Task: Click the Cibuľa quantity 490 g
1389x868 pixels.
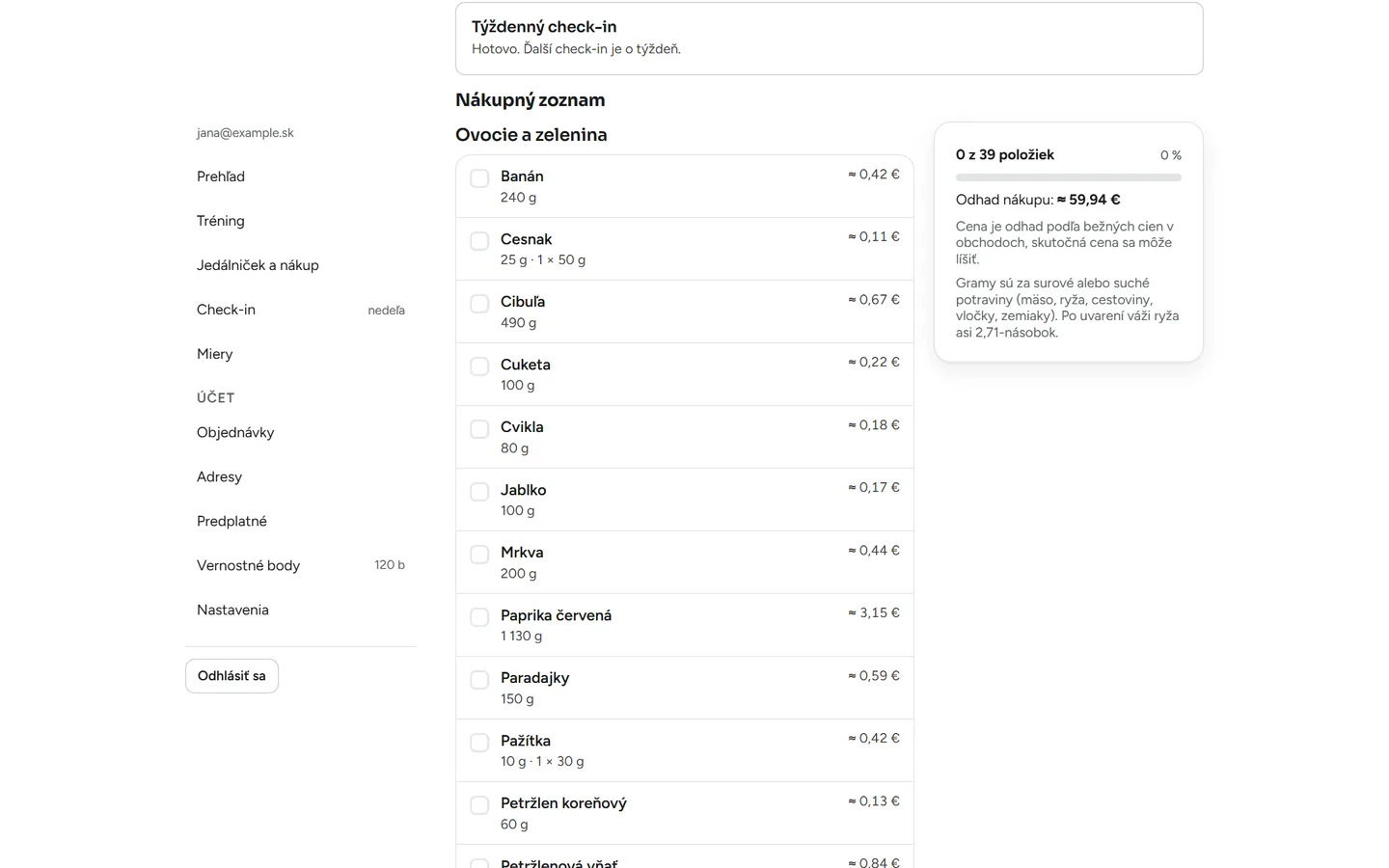Action: [519, 323]
